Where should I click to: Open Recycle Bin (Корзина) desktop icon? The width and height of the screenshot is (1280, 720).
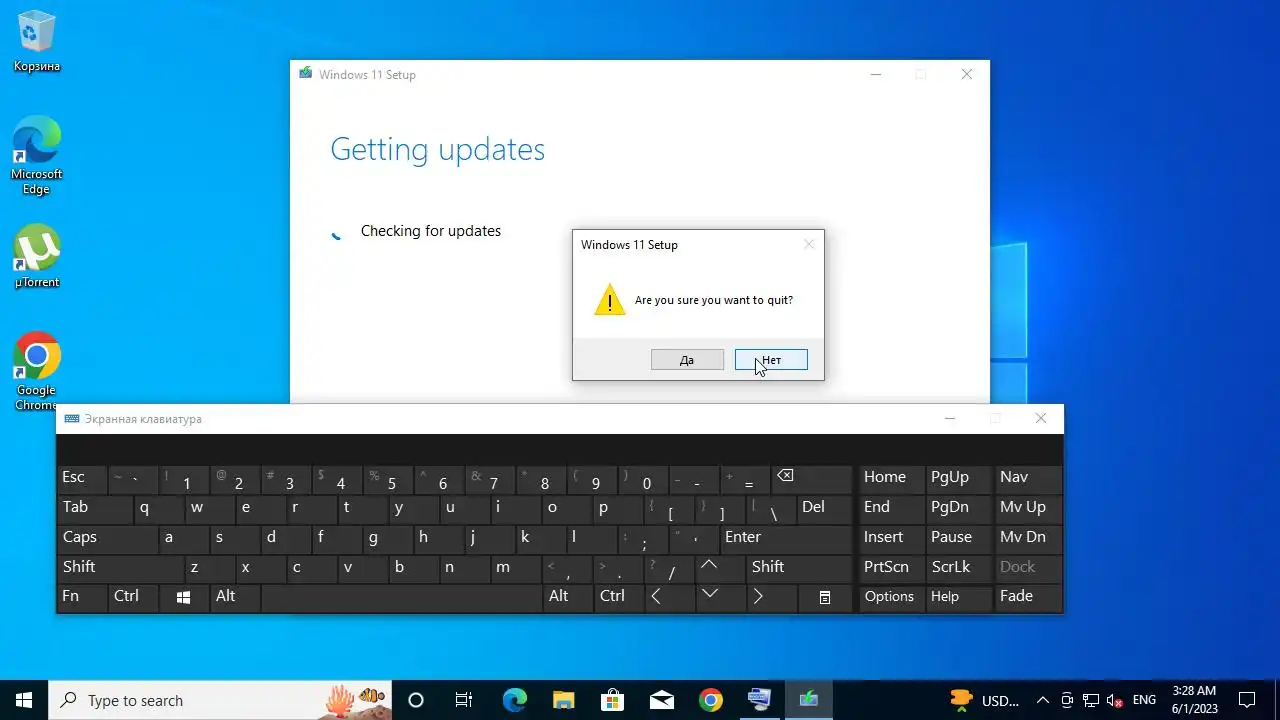37,43
